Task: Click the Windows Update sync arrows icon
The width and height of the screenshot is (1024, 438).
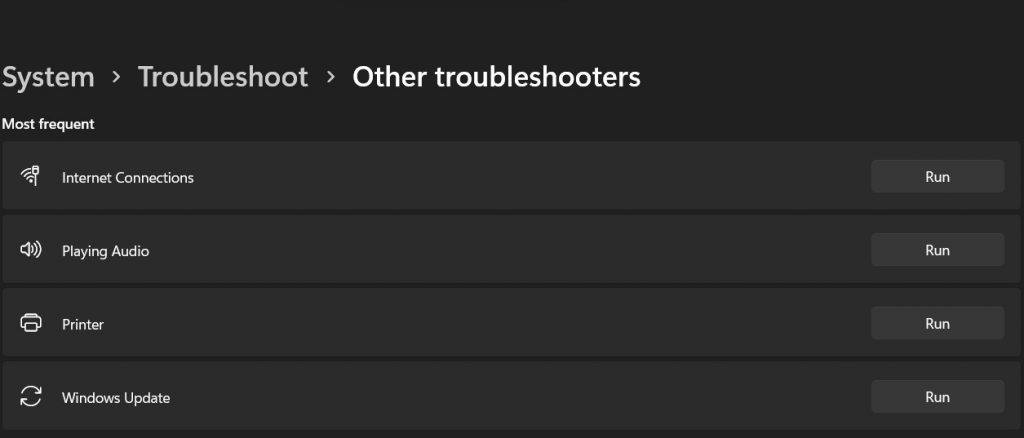Action: pos(31,397)
